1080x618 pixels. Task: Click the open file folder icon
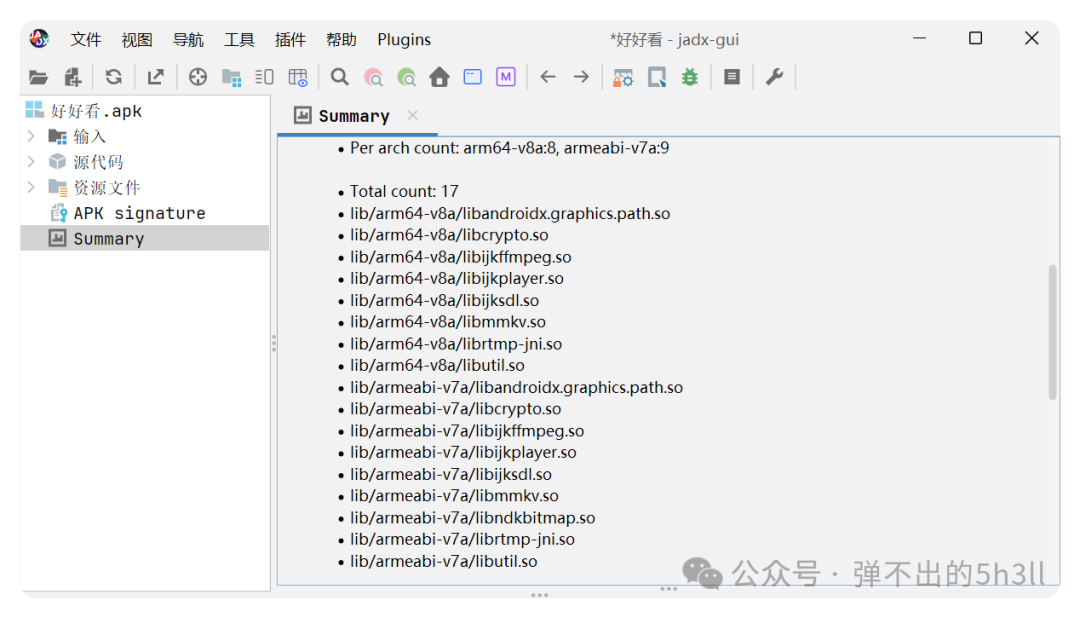(39, 77)
